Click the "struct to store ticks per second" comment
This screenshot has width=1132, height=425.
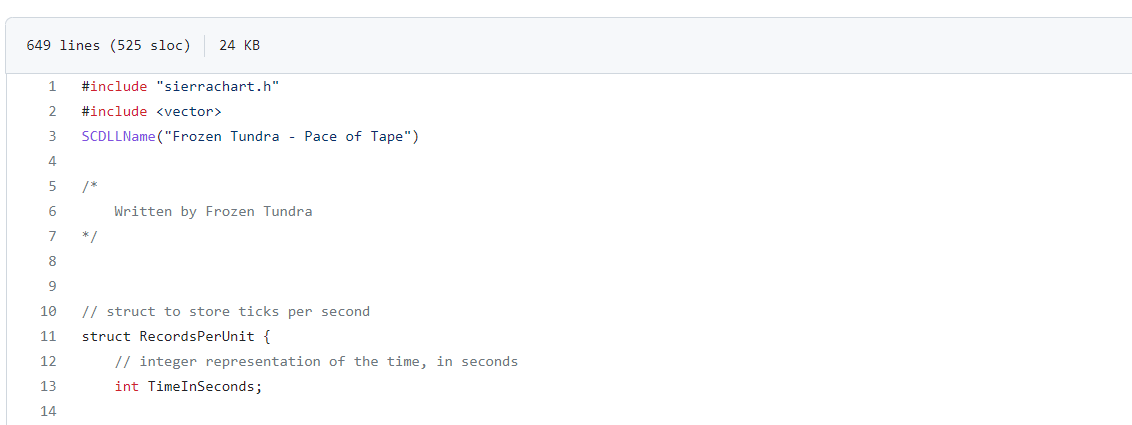coord(237,311)
